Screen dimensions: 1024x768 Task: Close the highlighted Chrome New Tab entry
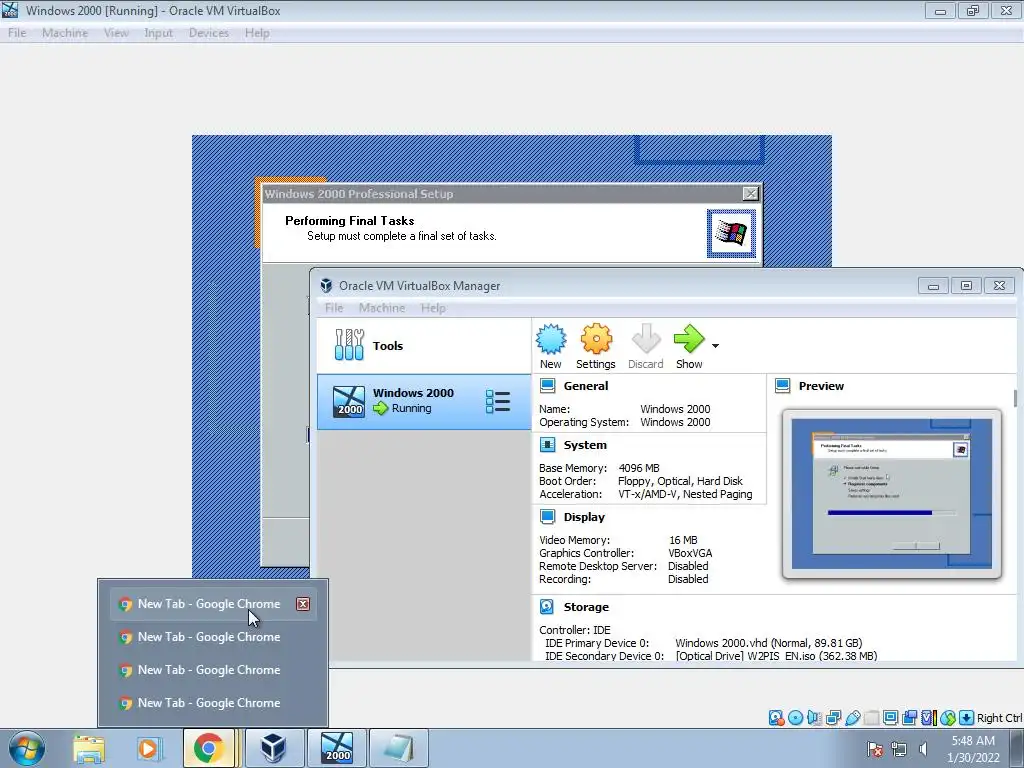click(x=303, y=604)
